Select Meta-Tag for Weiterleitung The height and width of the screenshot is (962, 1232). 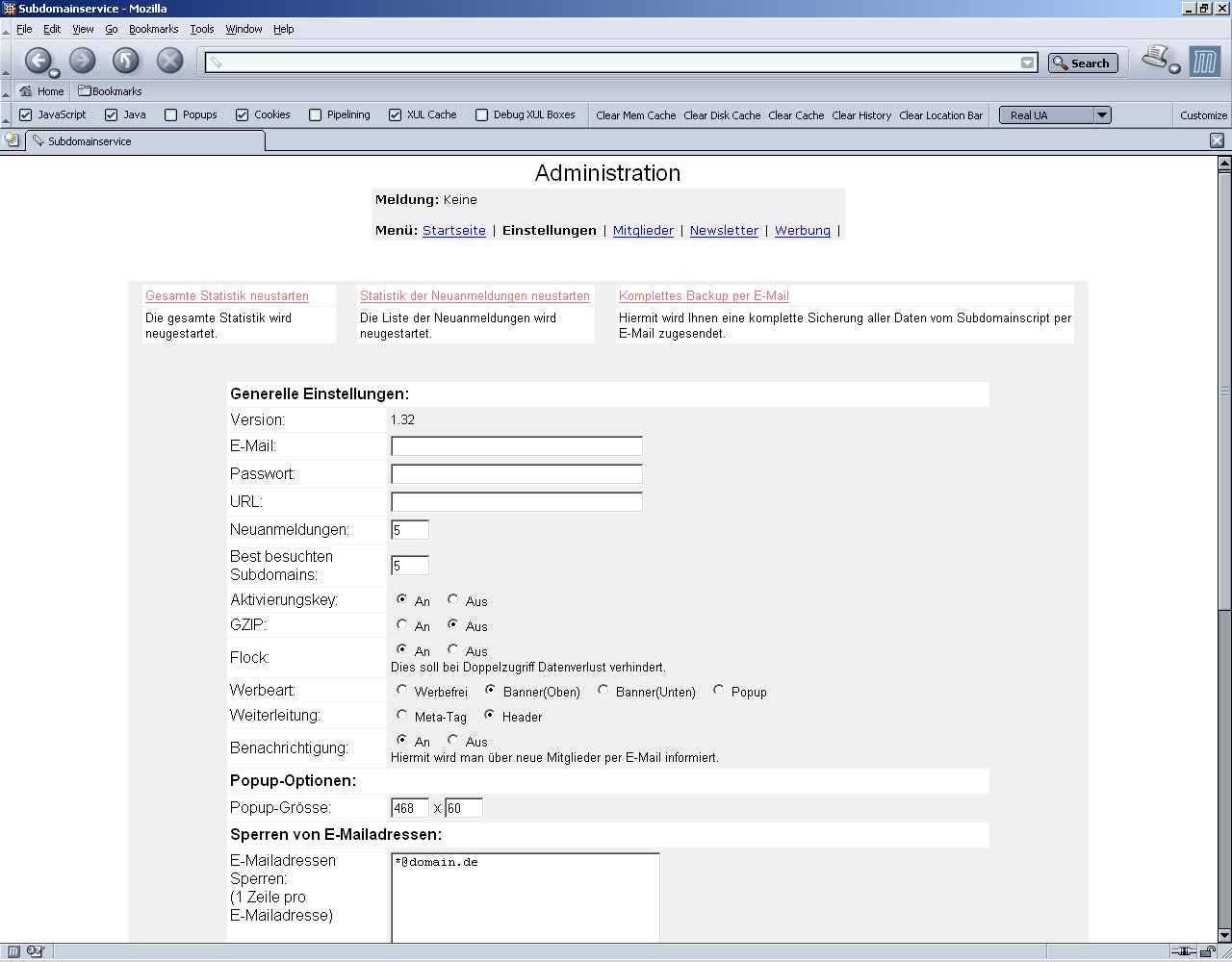401,715
